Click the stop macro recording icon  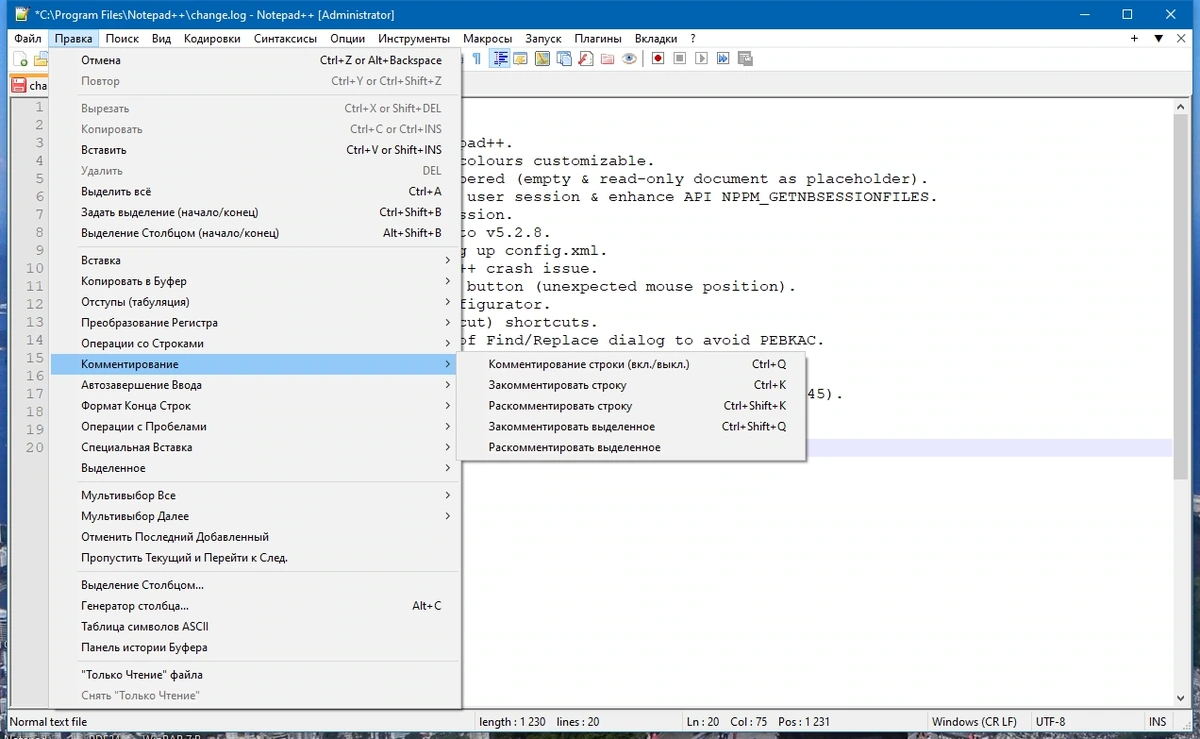click(680, 59)
